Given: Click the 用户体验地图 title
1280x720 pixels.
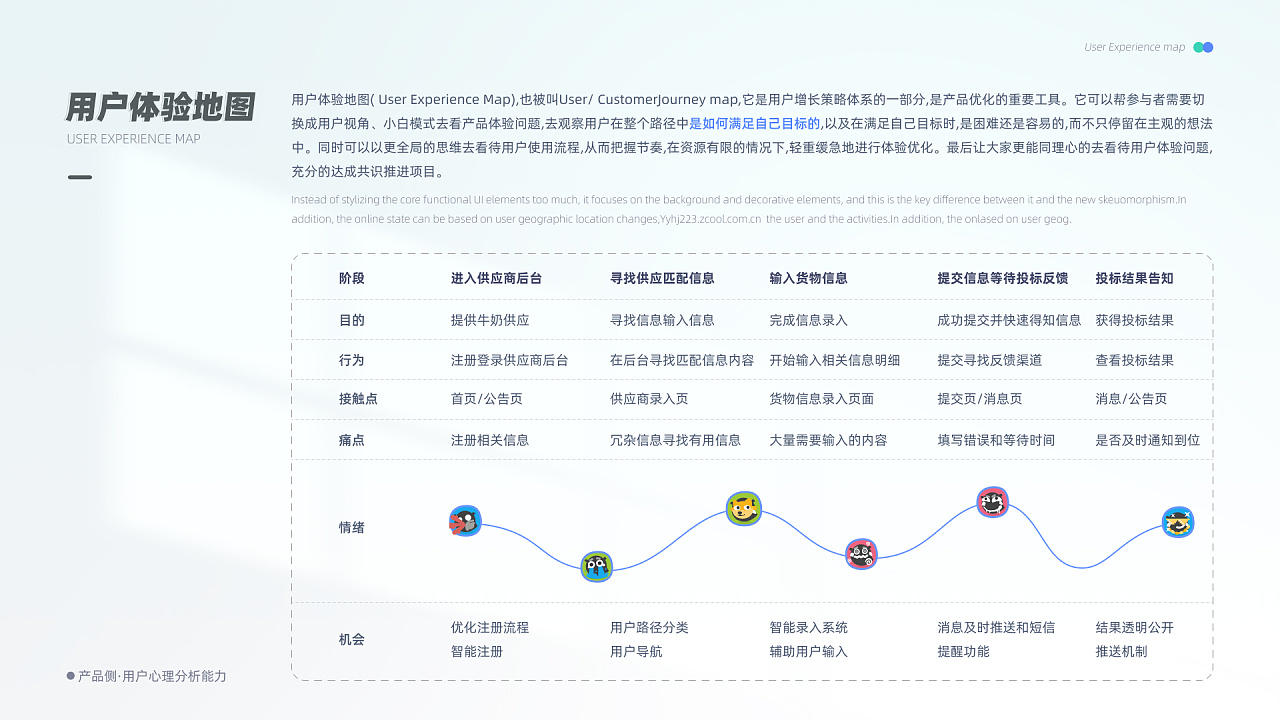Looking at the screenshot, I should pos(159,107).
